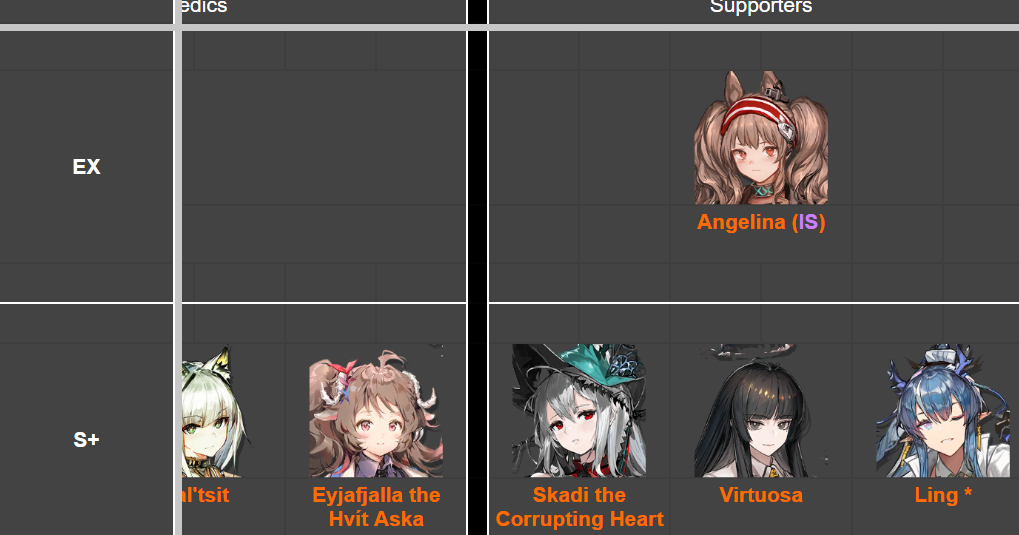Viewport: 1019px width, 535px height.
Task: Click Skadi the Corrupting Heart portrait
Action: tap(579, 411)
